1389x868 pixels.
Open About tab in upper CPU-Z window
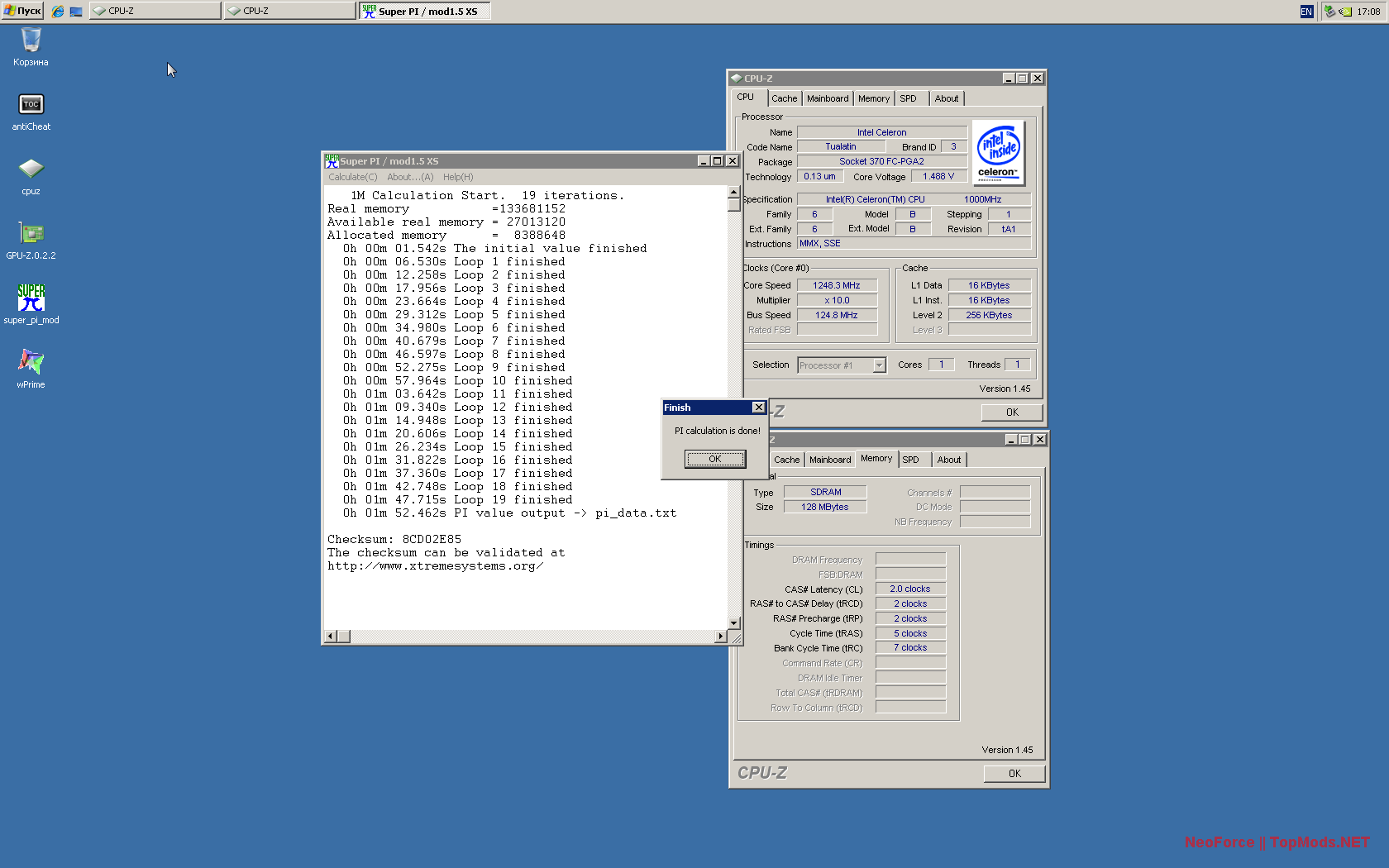coord(947,98)
